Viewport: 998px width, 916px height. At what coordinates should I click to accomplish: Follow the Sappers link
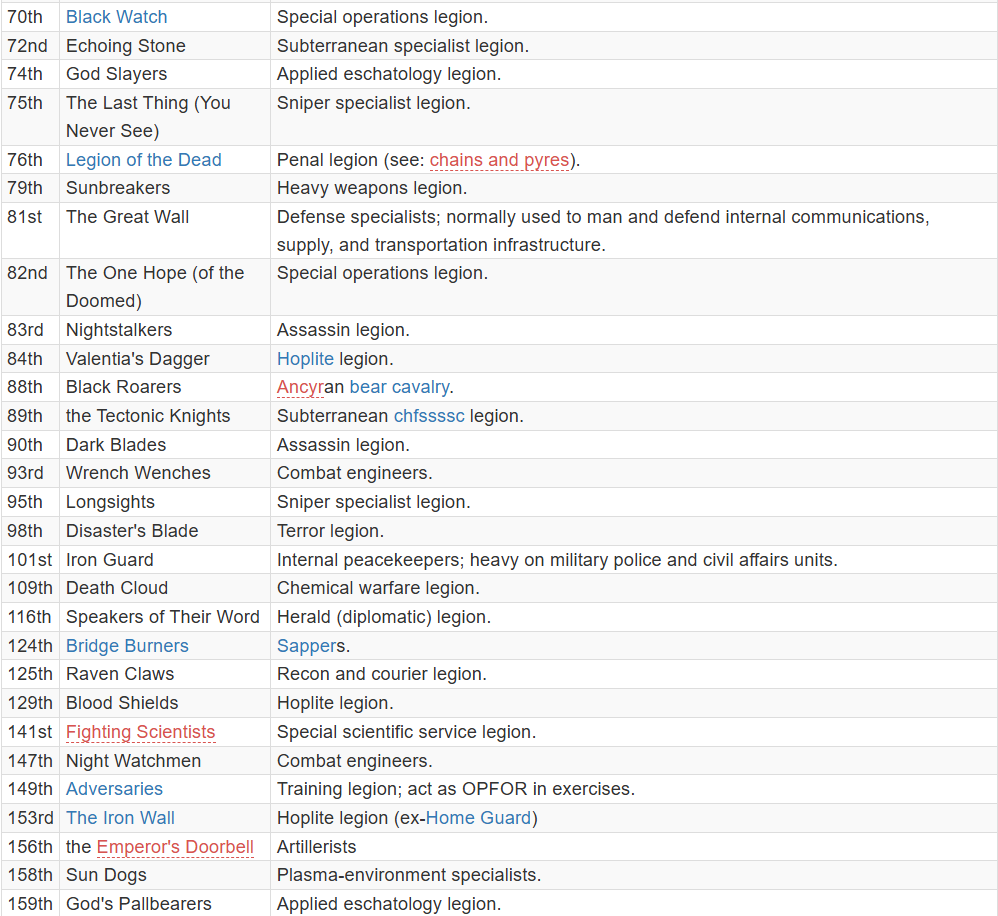(306, 646)
